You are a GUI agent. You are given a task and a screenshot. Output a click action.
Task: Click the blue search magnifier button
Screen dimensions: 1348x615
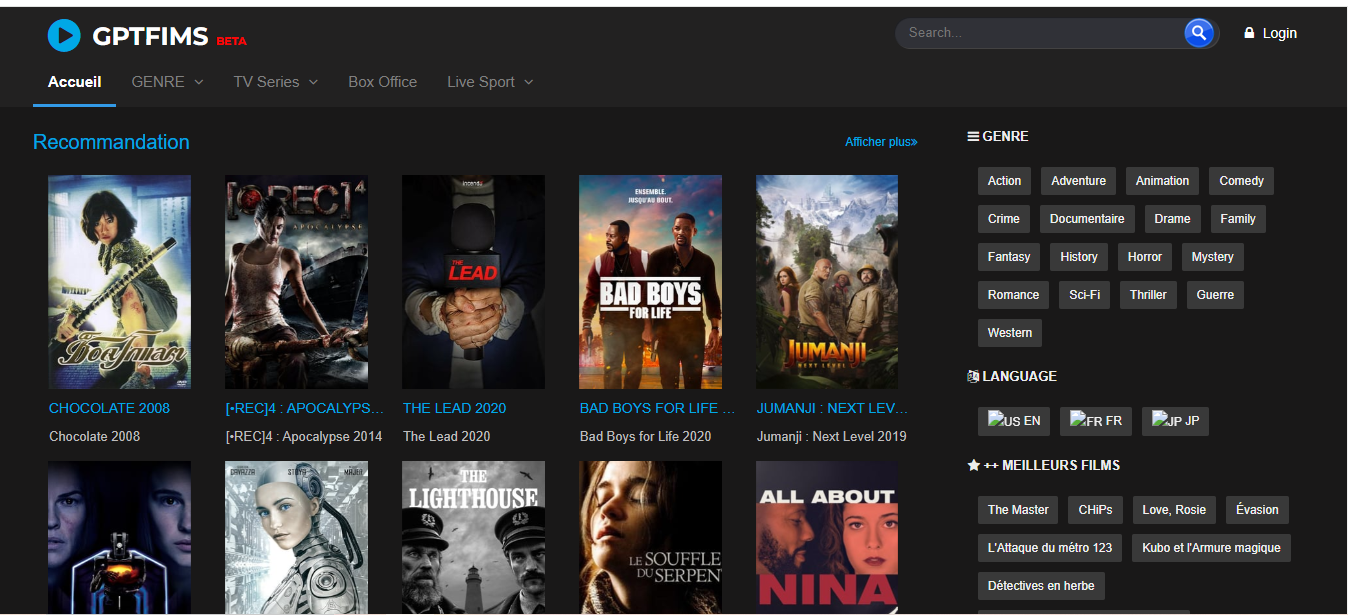click(1199, 33)
